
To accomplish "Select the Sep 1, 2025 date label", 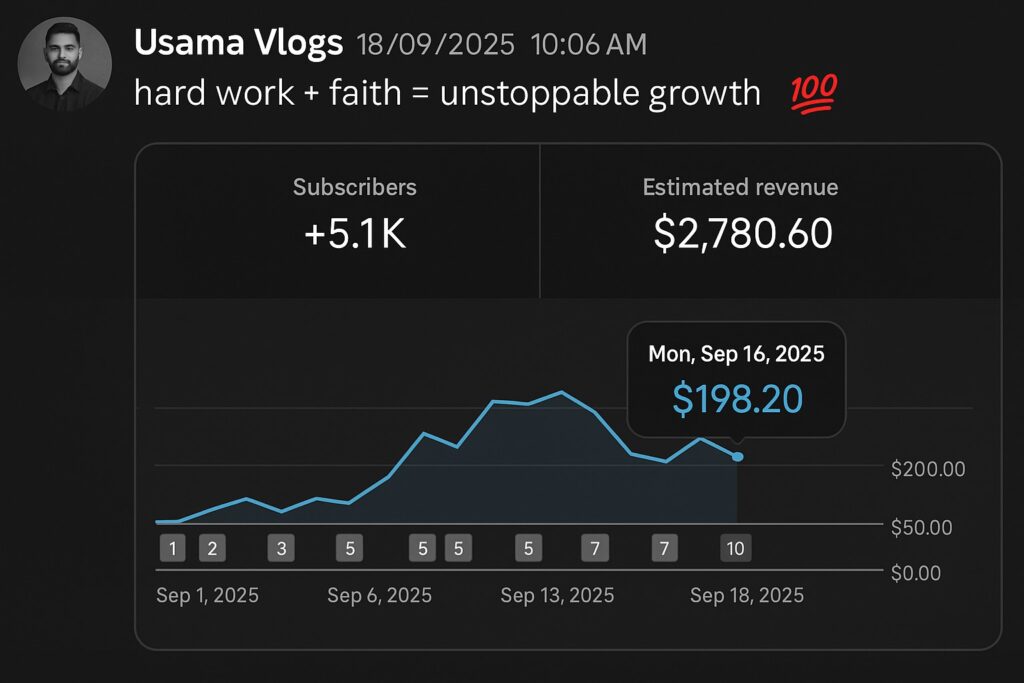I will pyautogui.click(x=207, y=596).
